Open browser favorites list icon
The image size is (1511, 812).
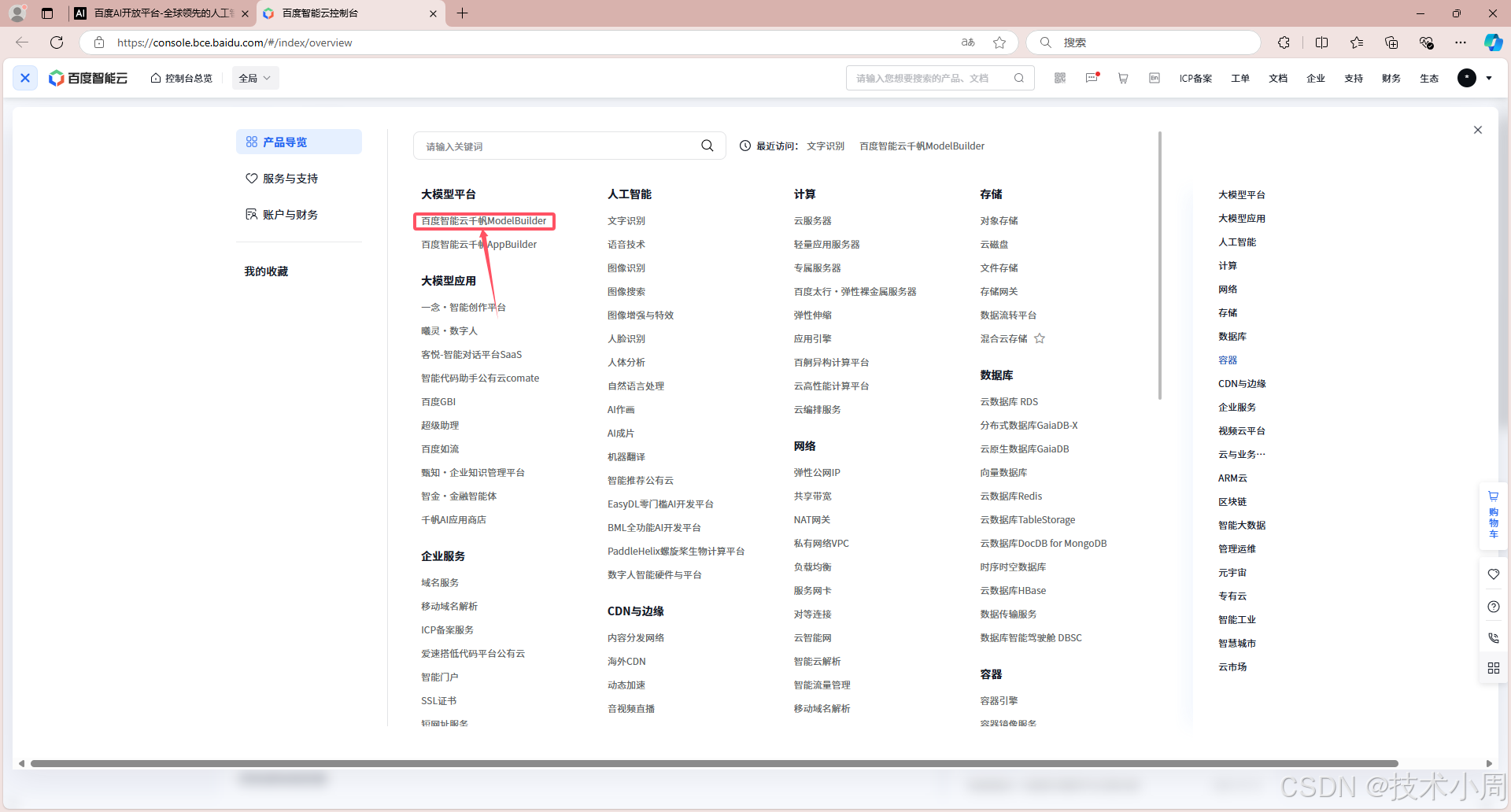[1356, 42]
